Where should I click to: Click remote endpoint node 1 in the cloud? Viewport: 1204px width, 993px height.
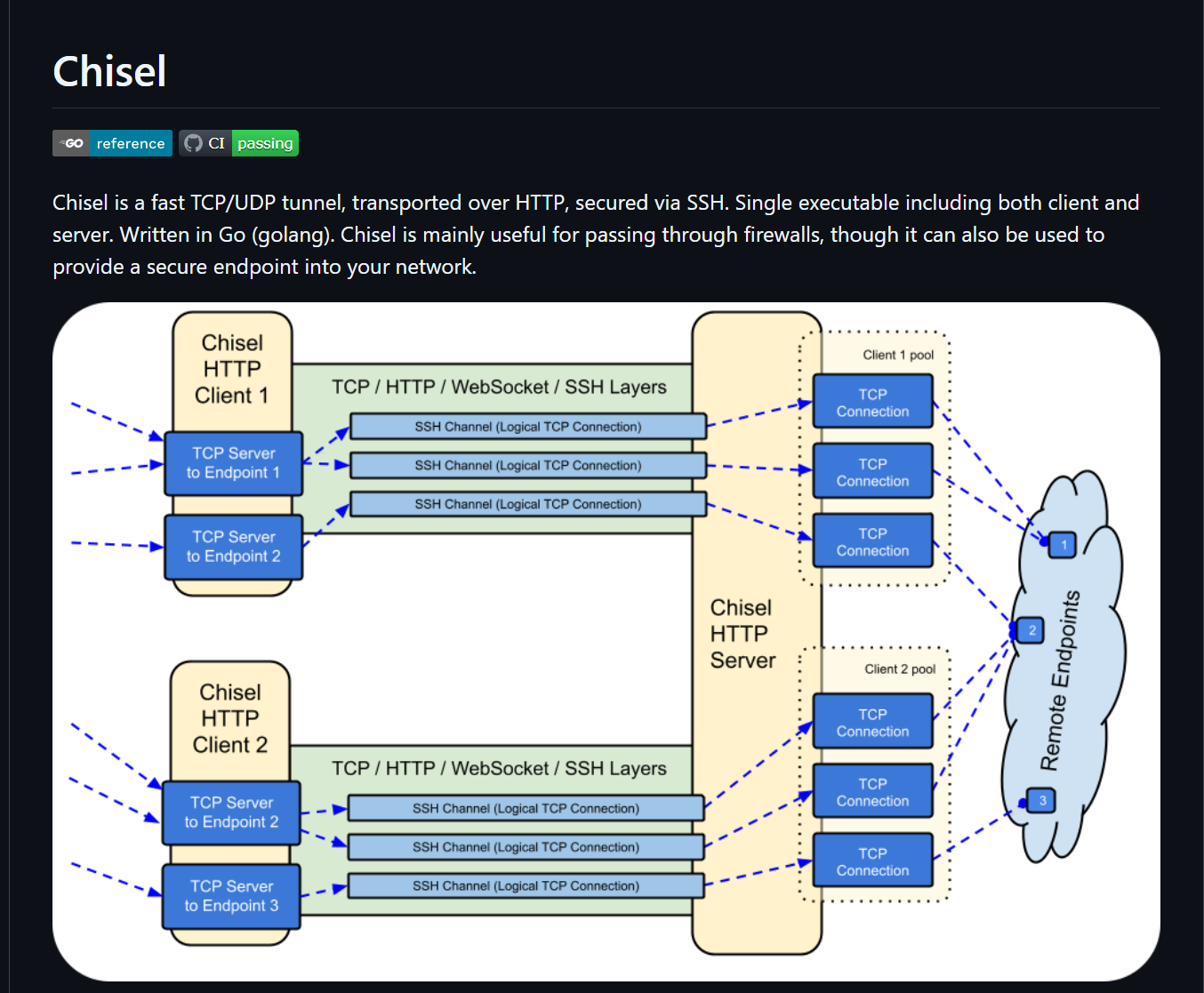(1063, 544)
